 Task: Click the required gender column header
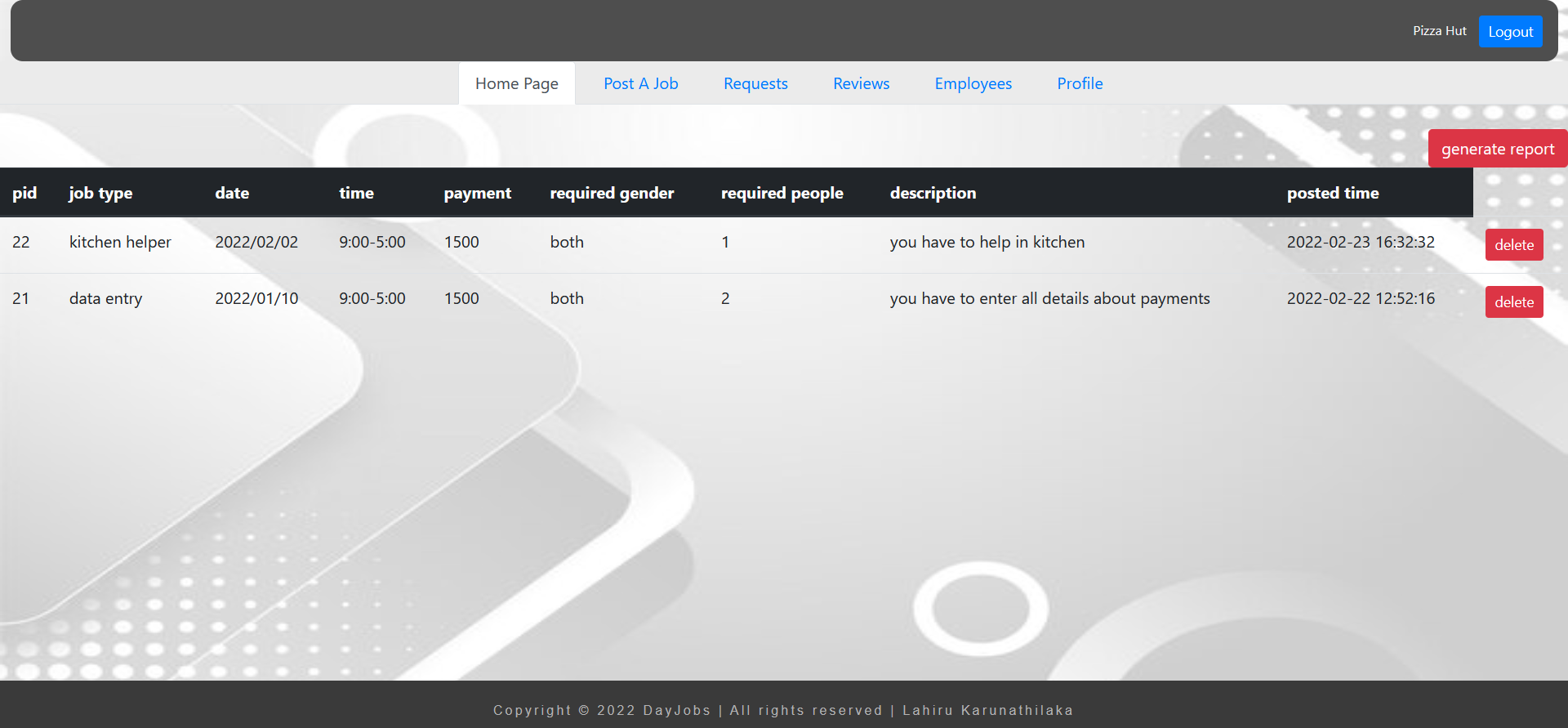point(612,193)
